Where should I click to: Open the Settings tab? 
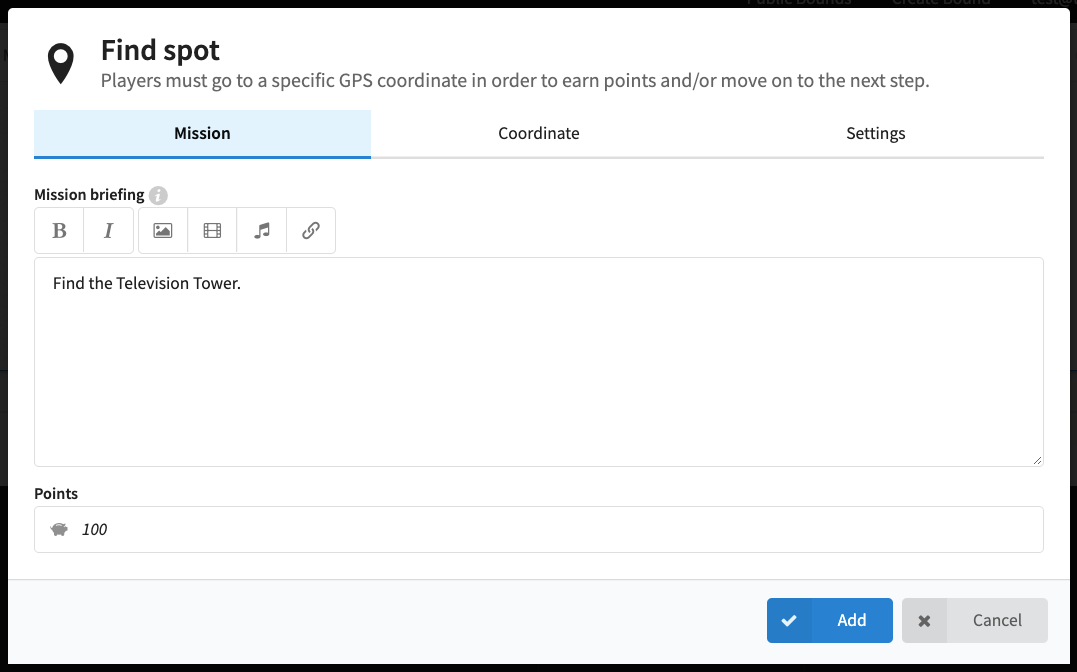875,133
